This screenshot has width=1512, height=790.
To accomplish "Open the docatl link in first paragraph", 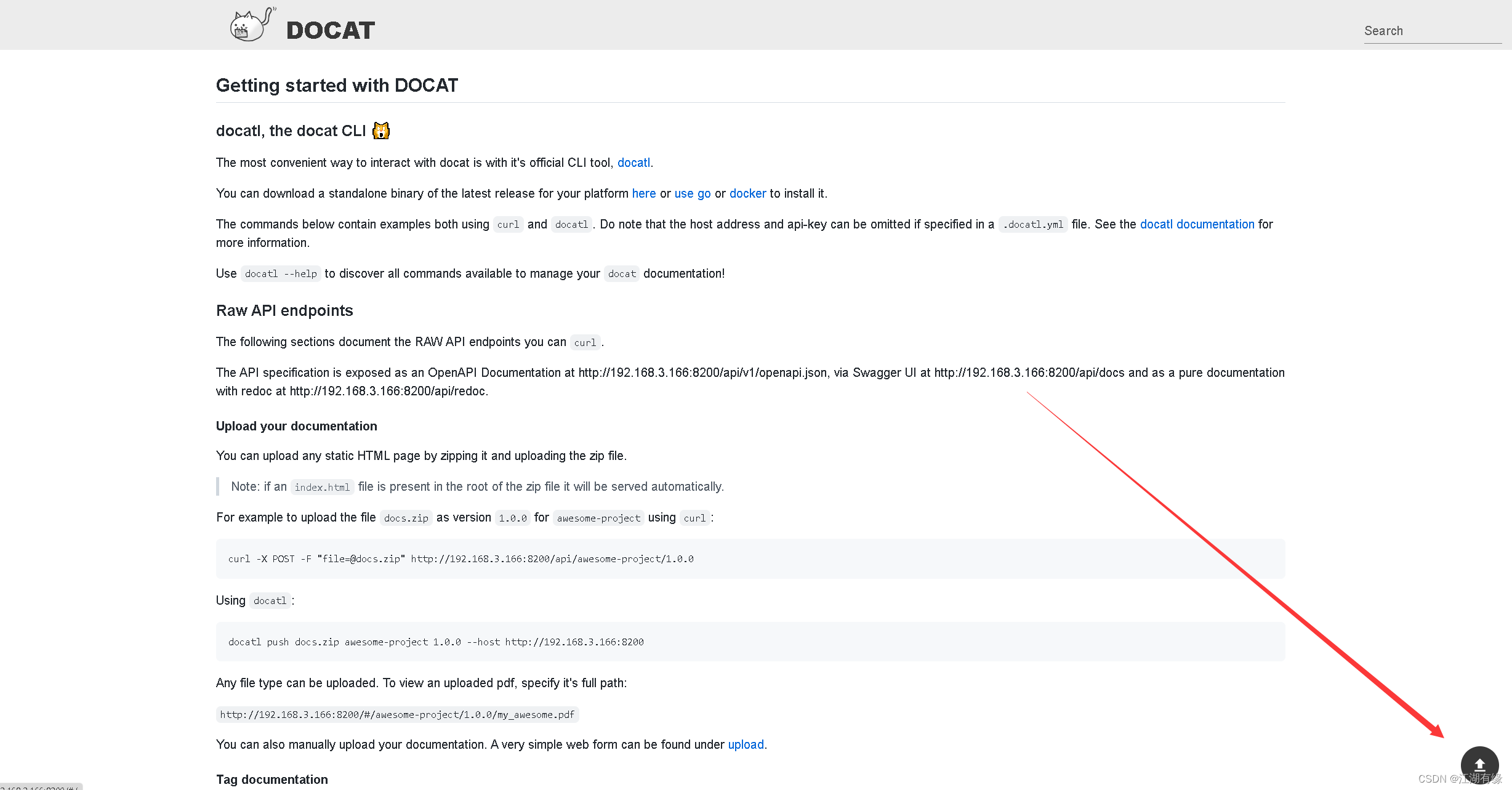I will click(x=633, y=163).
